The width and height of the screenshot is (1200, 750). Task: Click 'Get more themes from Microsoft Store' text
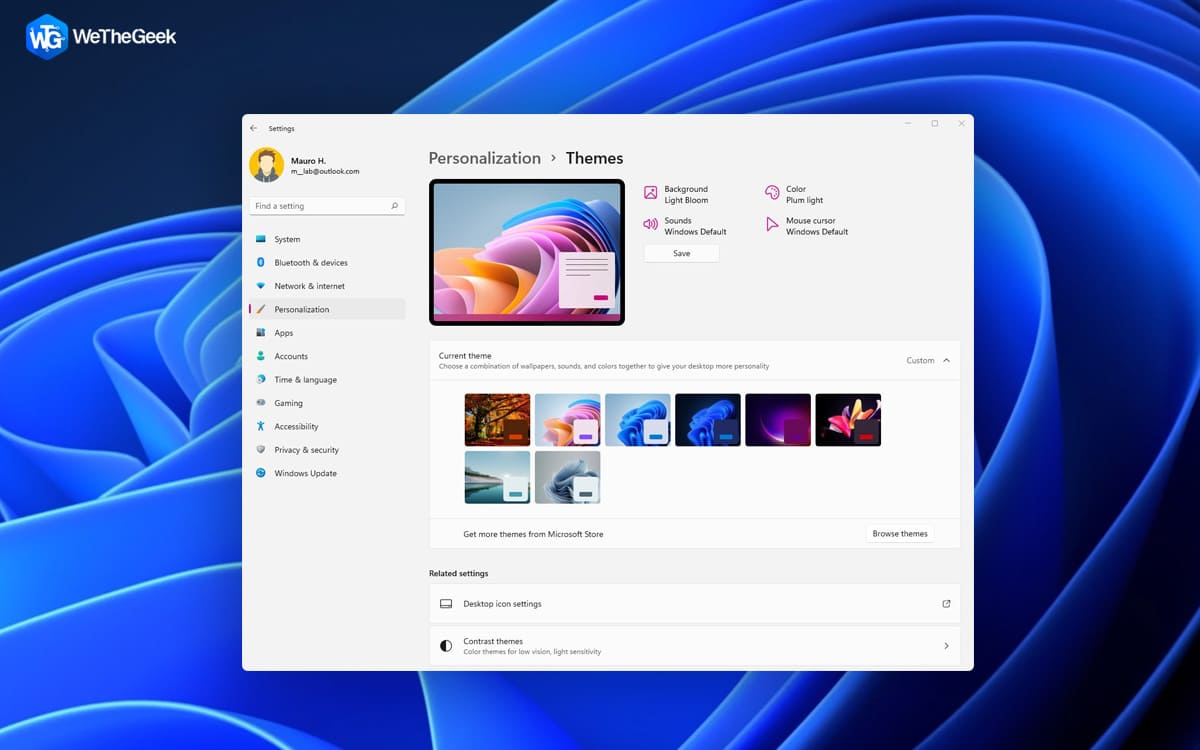(x=533, y=534)
